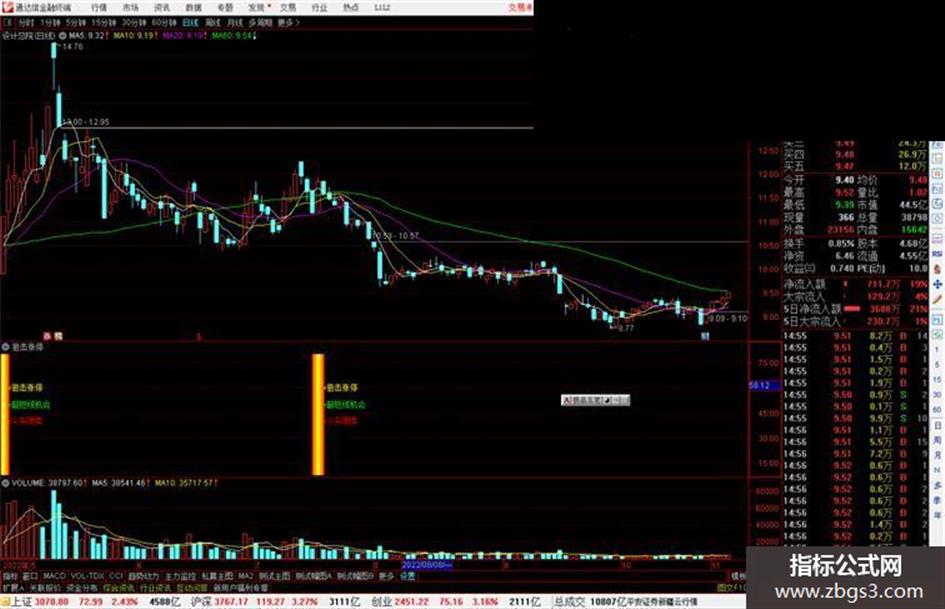Expand 更多 in the indicator tab bar
Screen dimensions: 945x609
tap(386, 576)
